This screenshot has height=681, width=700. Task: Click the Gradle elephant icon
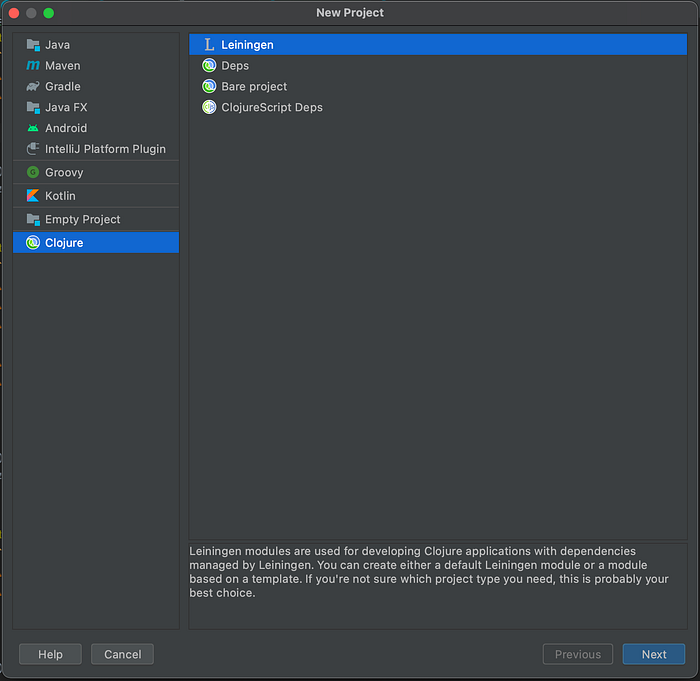coord(33,86)
